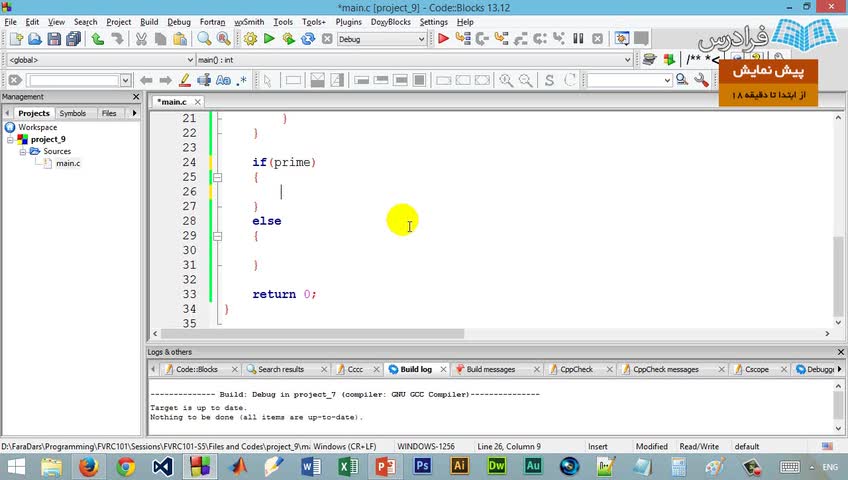848x480 pixels.
Task: Select the Build messages log tab
Action: pyautogui.click(x=491, y=369)
